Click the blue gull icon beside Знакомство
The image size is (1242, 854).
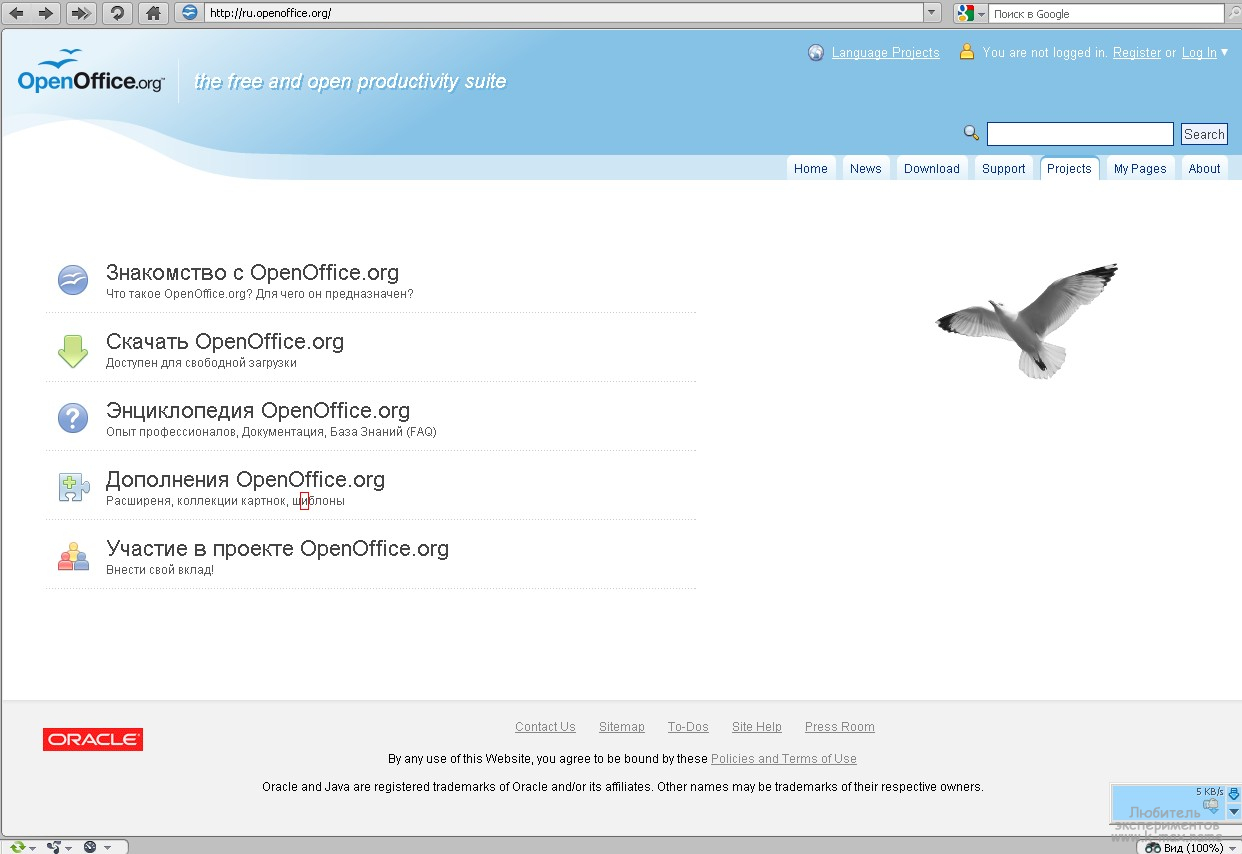coord(73,280)
